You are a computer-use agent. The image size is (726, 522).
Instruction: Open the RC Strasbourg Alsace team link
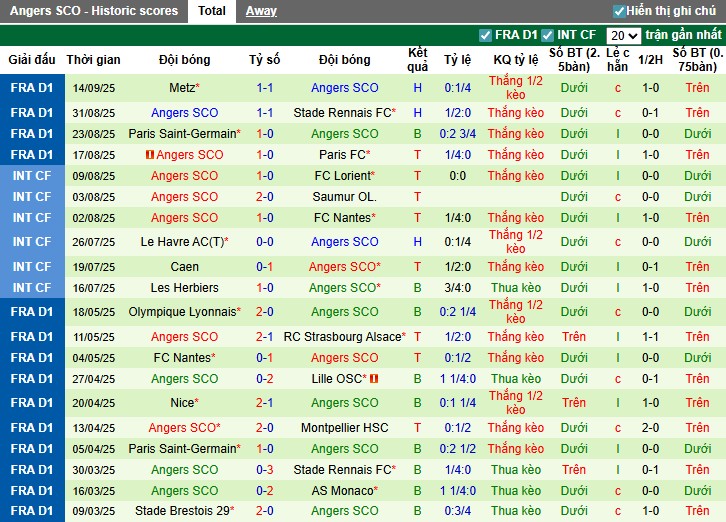coord(343,337)
